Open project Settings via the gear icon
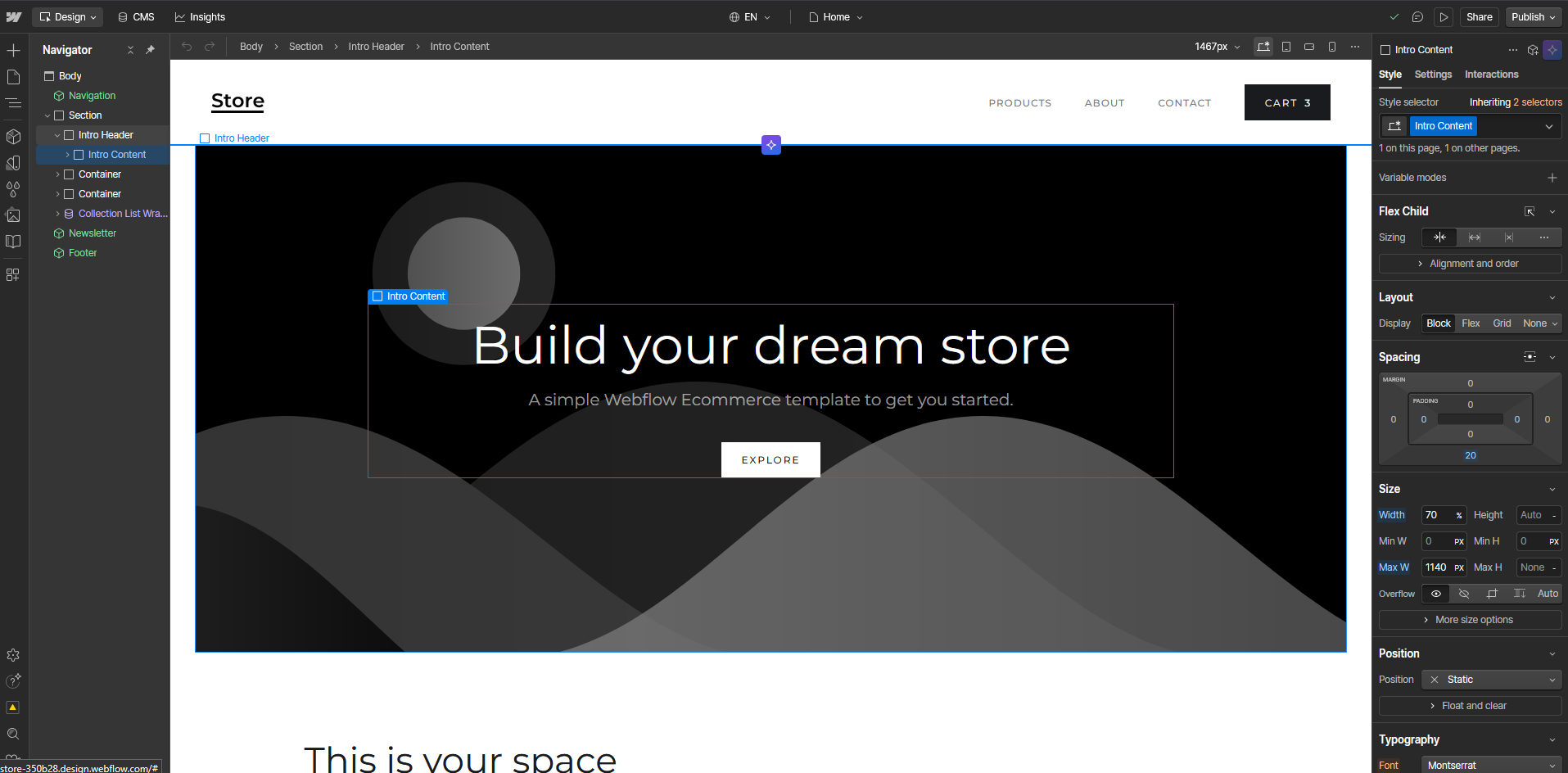 [13, 655]
